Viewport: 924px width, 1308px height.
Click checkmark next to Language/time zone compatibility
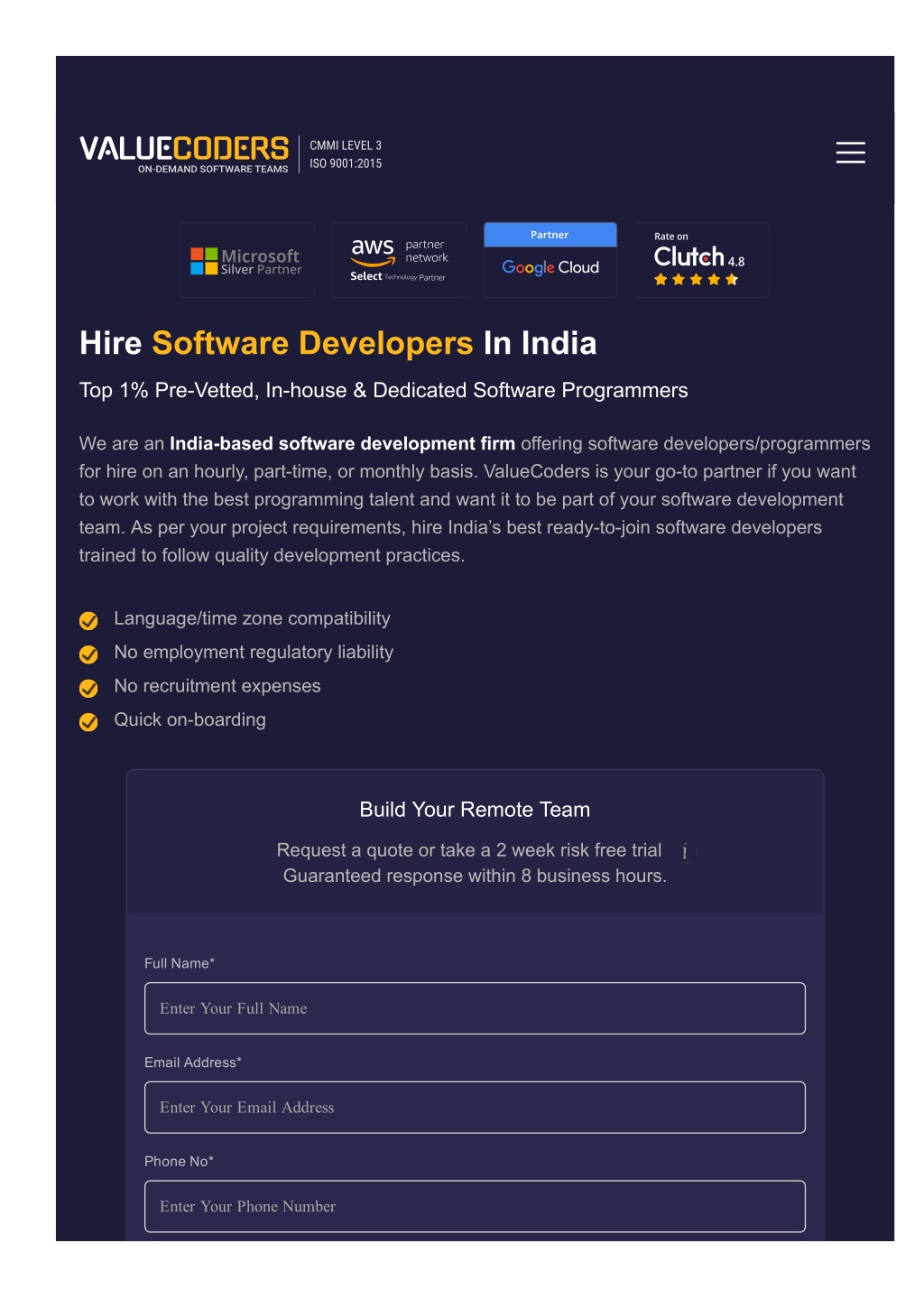[88, 620]
